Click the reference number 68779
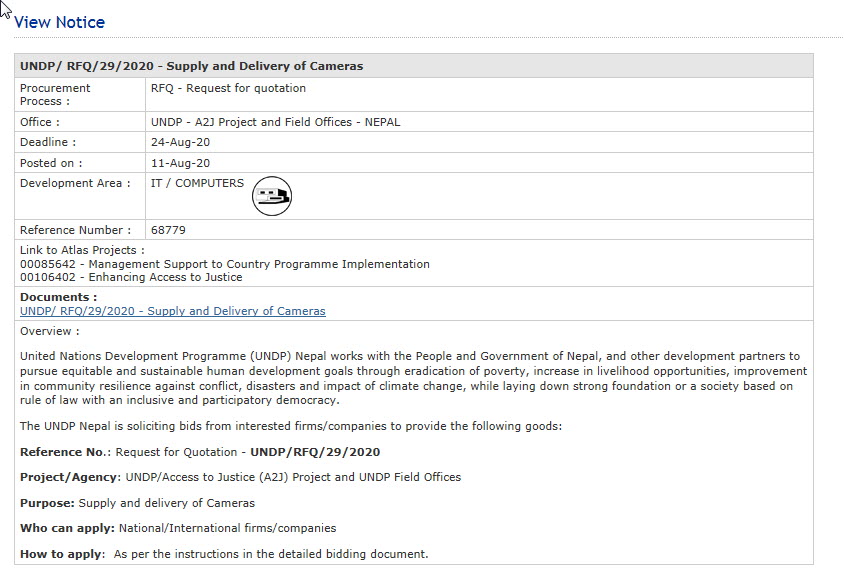Image resolution: width=844 pixels, height=585 pixels. click(x=168, y=230)
